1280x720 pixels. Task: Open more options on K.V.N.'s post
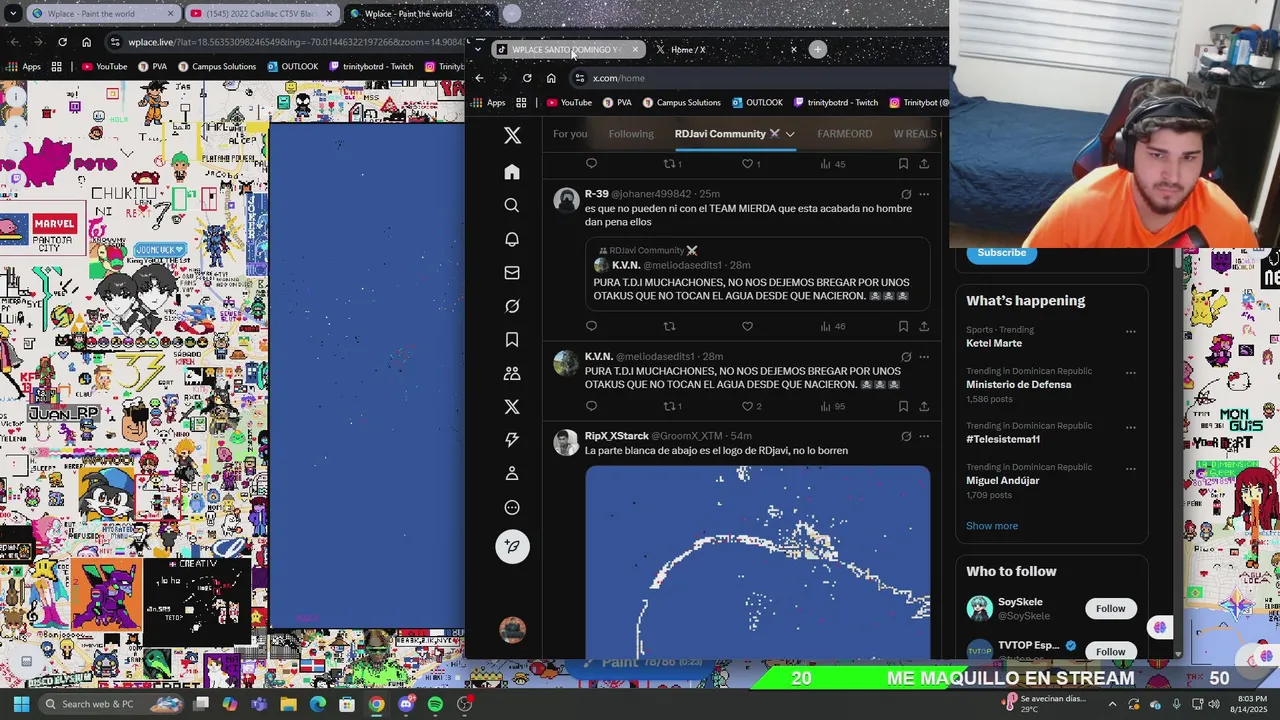click(924, 357)
